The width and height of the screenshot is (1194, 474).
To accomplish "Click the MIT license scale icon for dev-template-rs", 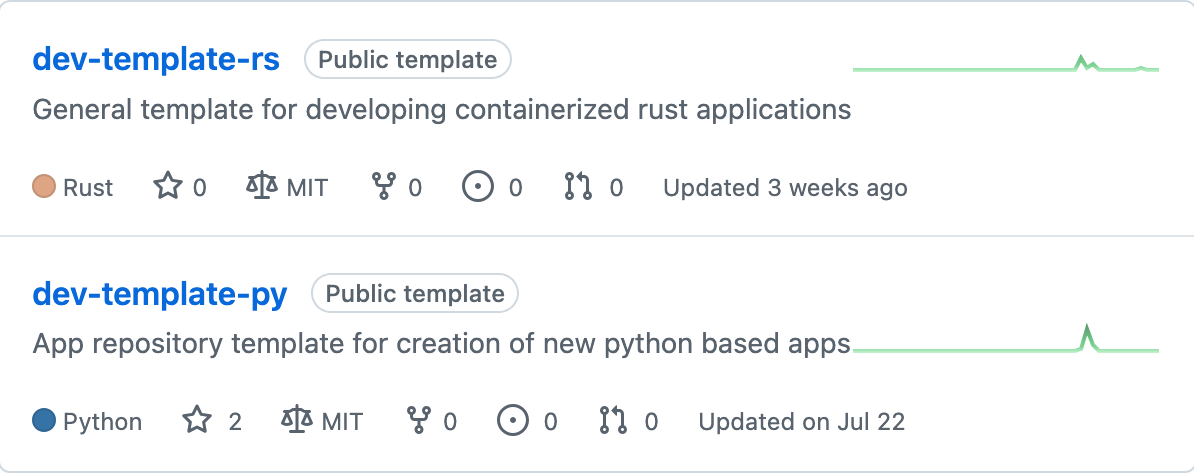I will pyautogui.click(x=262, y=187).
